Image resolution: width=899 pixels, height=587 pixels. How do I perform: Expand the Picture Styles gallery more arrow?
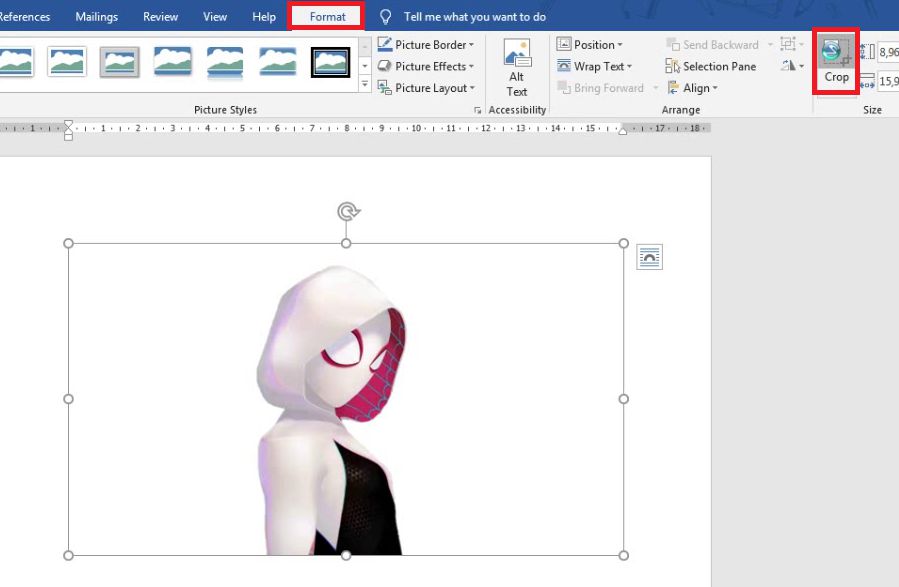[x=365, y=87]
